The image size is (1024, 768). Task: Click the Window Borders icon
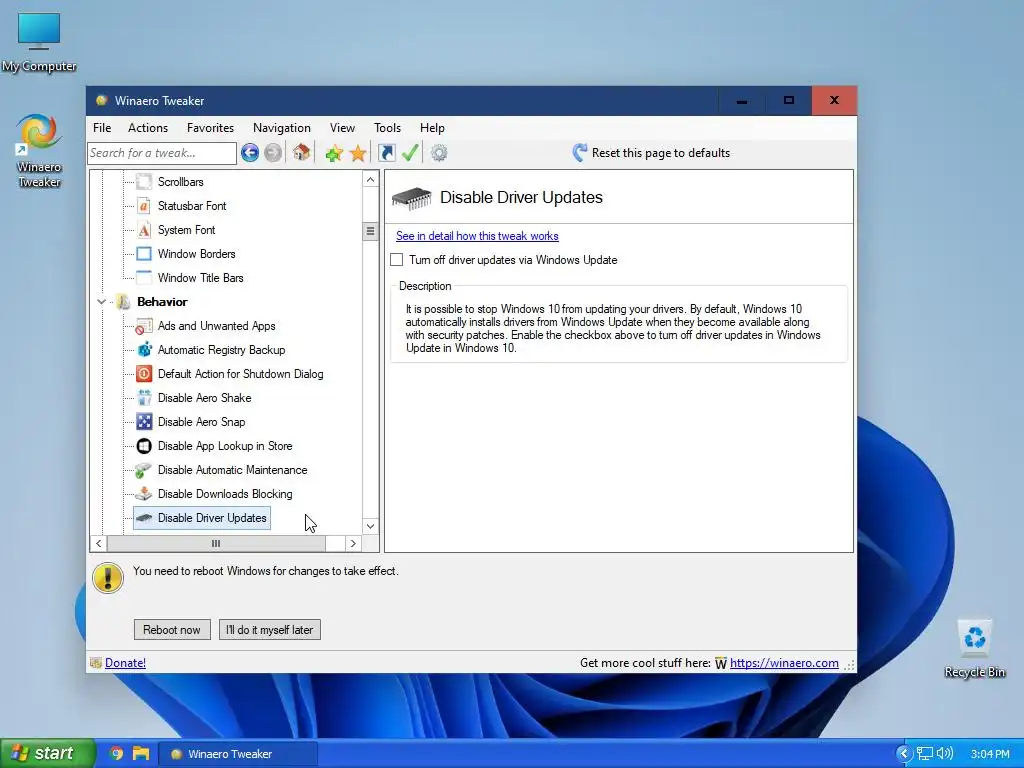(x=144, y=254)
